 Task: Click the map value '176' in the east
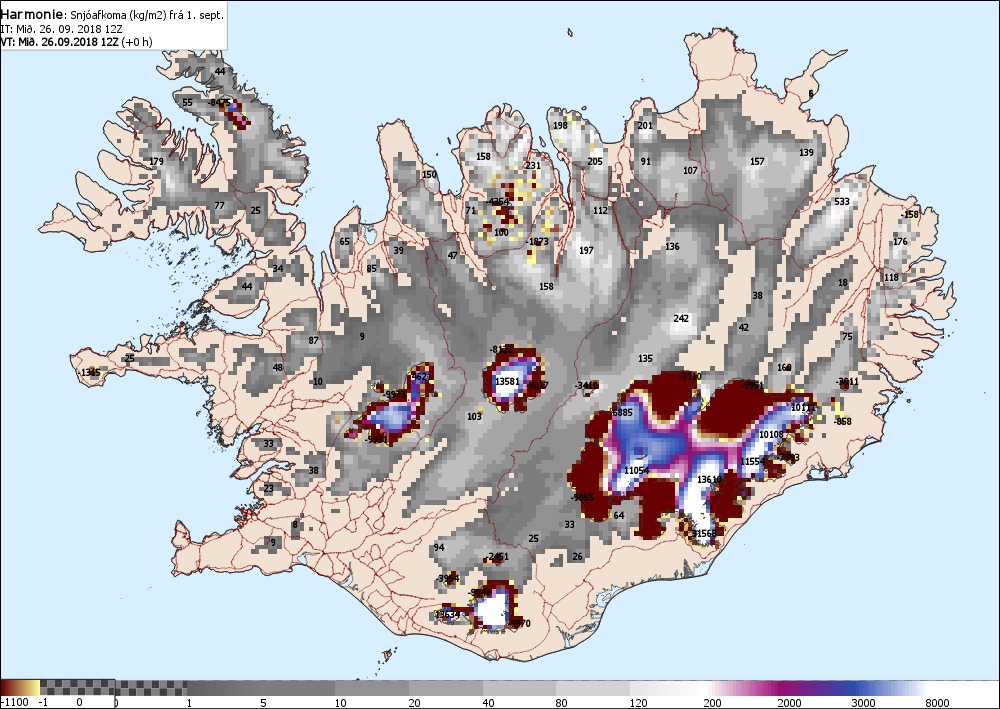pyautogui.click(x=900, y=242)
